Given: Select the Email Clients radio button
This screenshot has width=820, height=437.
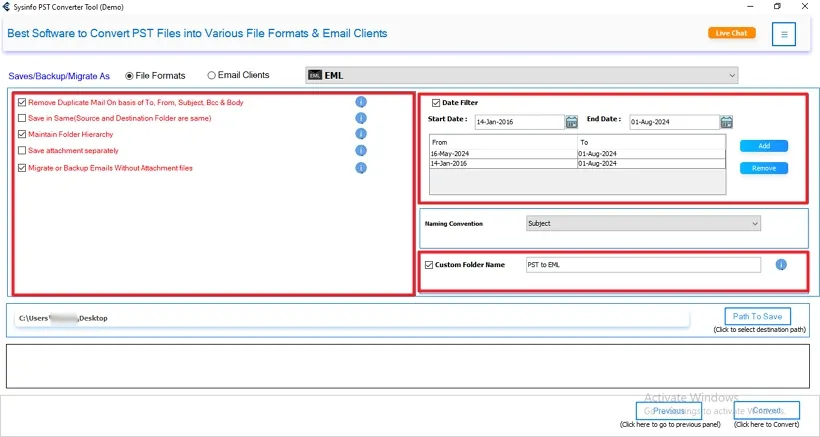Looking at the screenshot, I should pyautogui.click(x=211, y=75).
